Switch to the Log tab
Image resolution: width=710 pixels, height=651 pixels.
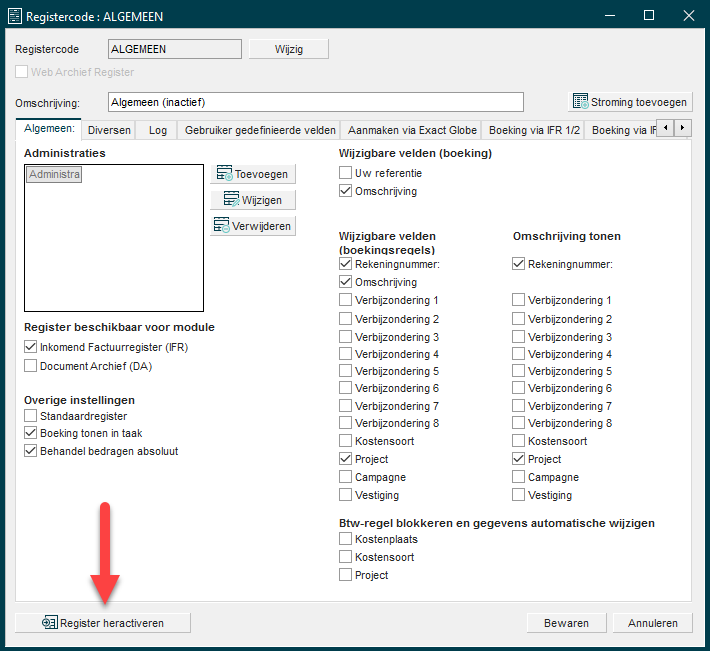158,130
